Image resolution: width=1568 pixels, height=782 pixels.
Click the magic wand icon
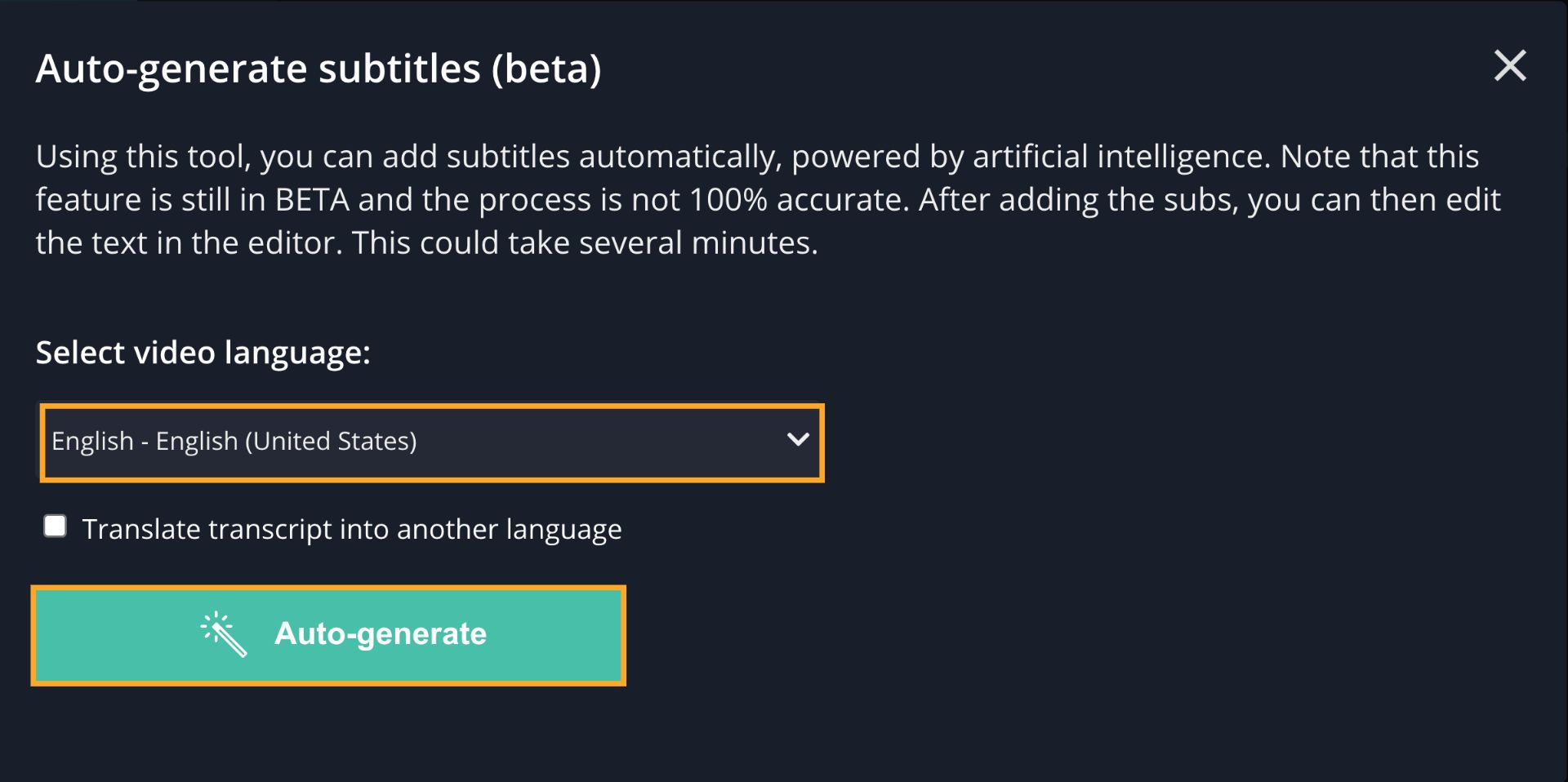[224, 634]
